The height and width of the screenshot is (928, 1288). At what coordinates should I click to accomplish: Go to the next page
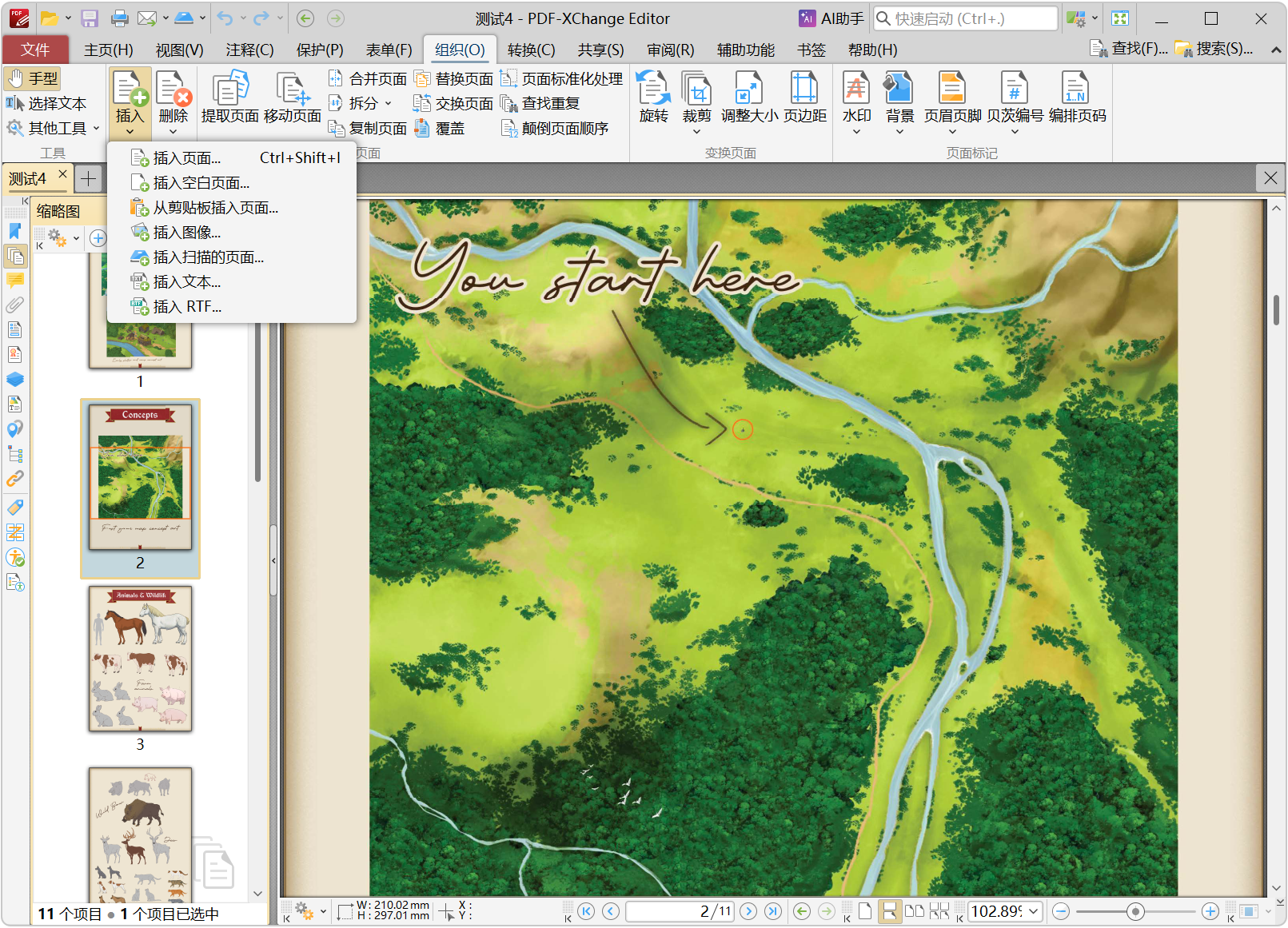pyautogui.click(x=748, y=912)
